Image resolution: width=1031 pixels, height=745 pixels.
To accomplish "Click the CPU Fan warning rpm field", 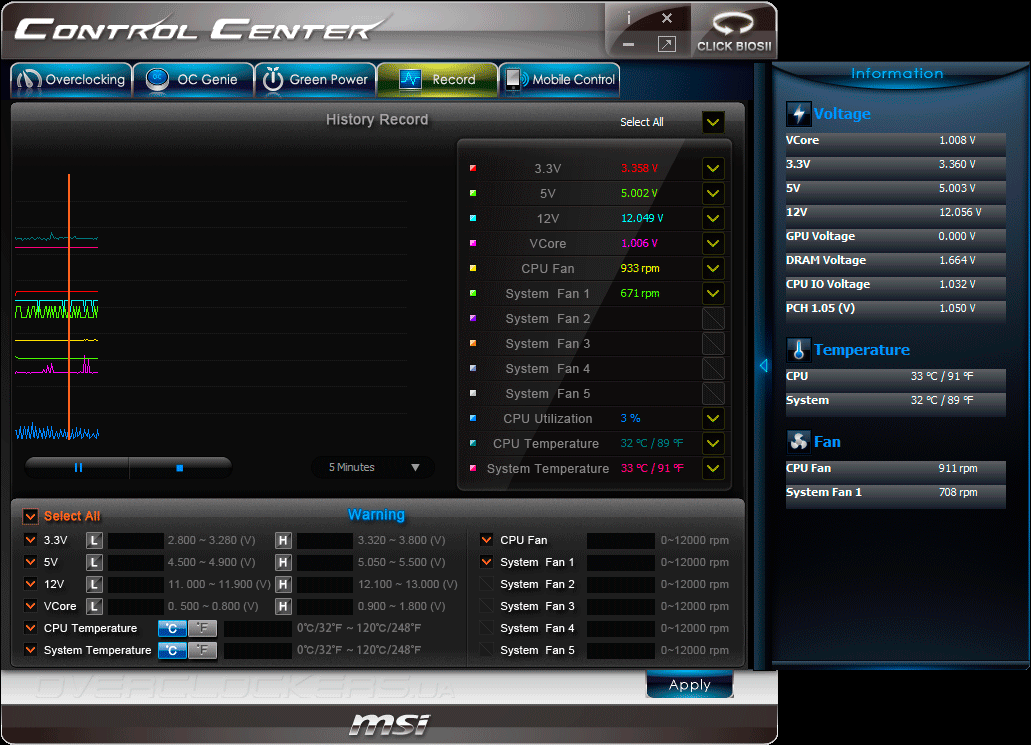I will coord(621,541).
